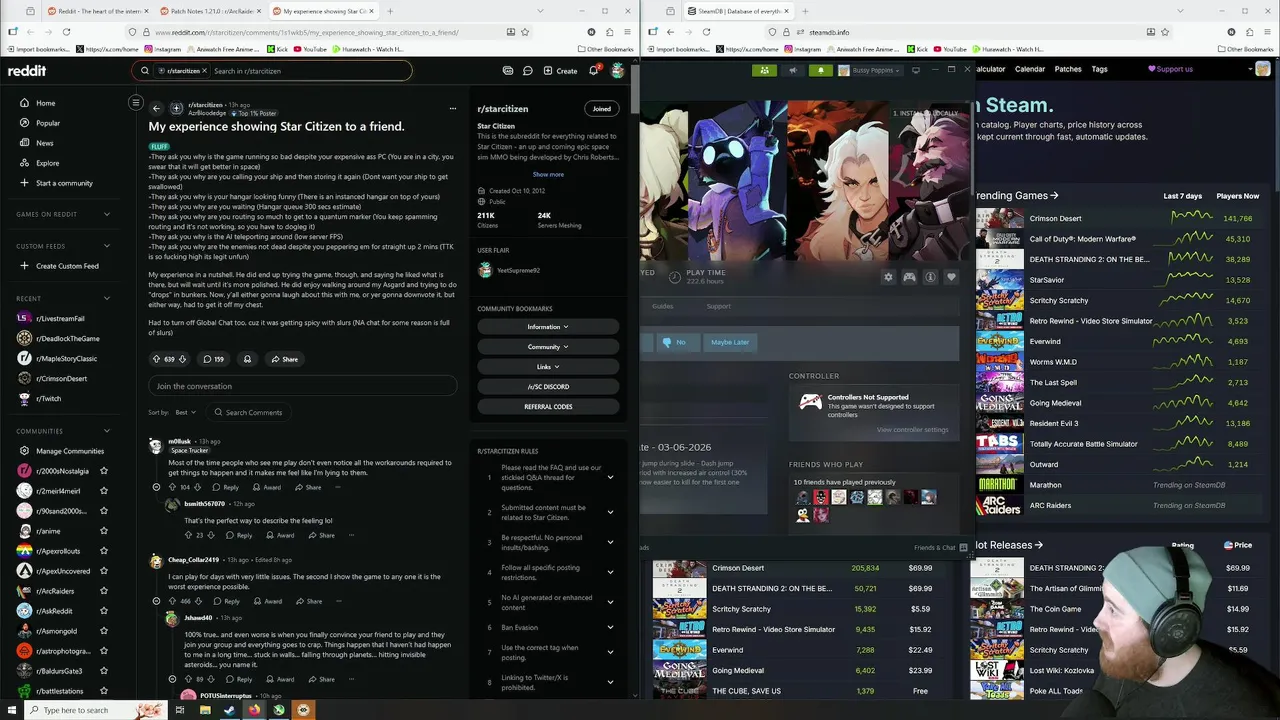Viewport: 1280px width, 720px height.
Task: Open Steam notifications bell icon
Action: click(x=821, y=70)
